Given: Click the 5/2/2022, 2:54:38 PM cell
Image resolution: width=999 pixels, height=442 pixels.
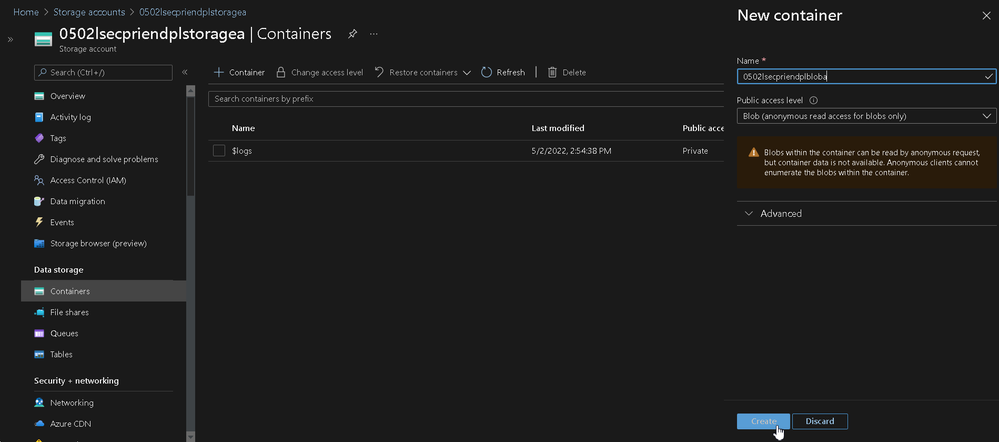Looking at the screenshot, I should [571, 151].
